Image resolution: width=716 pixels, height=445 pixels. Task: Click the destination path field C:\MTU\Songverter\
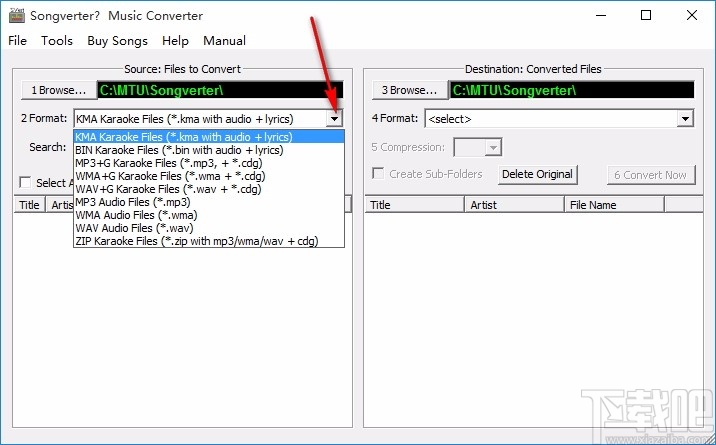[572, 90]
